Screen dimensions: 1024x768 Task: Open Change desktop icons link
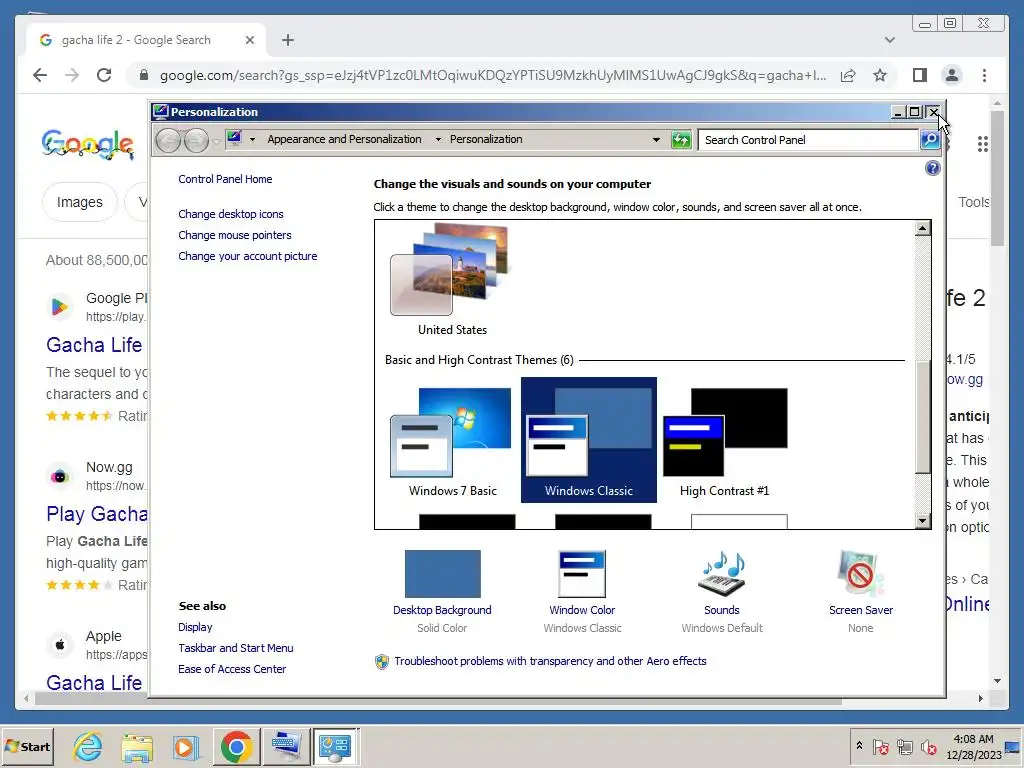[x=231, y=214]
